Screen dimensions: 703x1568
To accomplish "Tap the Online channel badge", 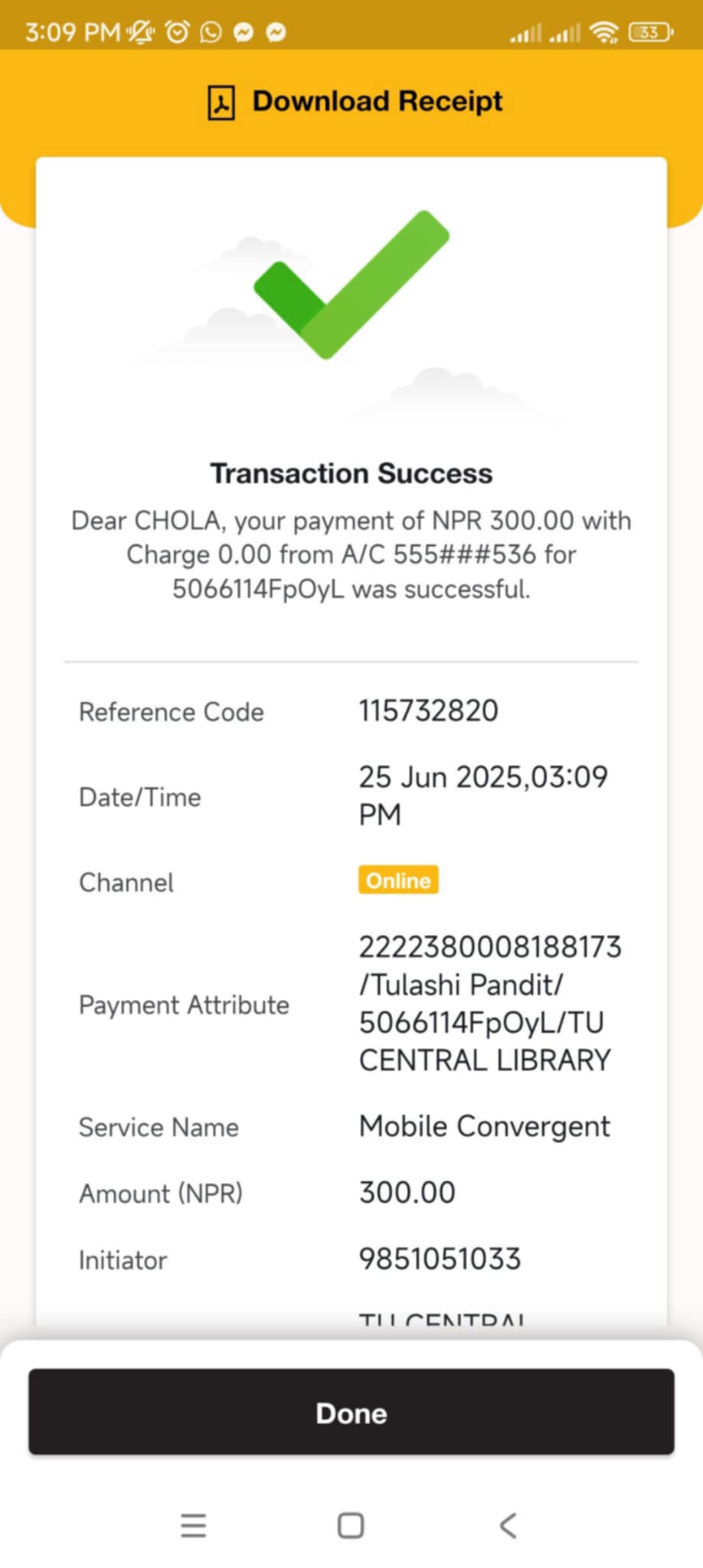I will coord(398,880).
